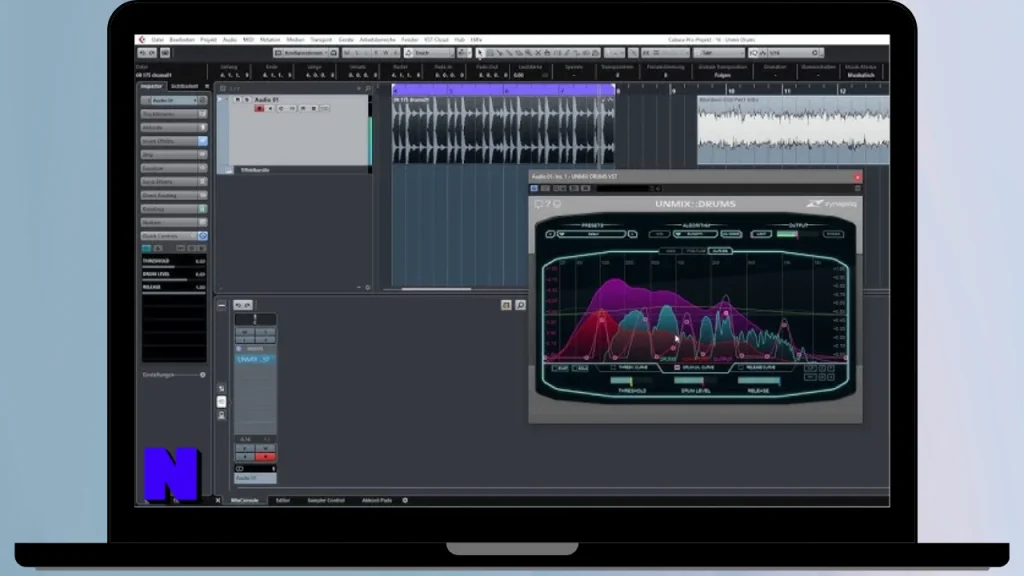Click the undo/redo icons in MixConsole header
This screenshot has width=1024, height=576.
[x=243, y=305]
